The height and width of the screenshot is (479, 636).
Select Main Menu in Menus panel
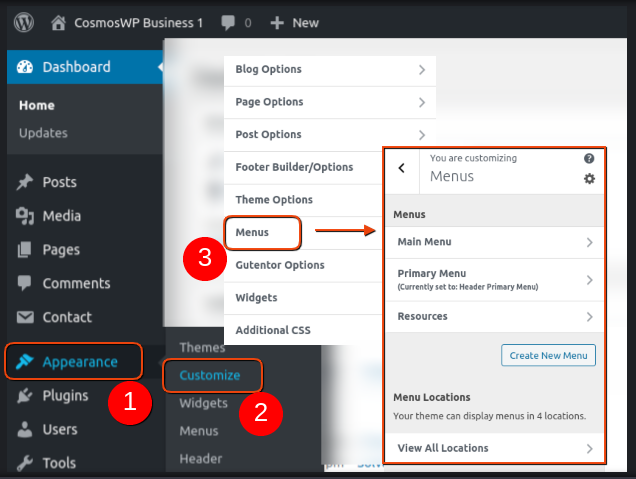[494, 243]
